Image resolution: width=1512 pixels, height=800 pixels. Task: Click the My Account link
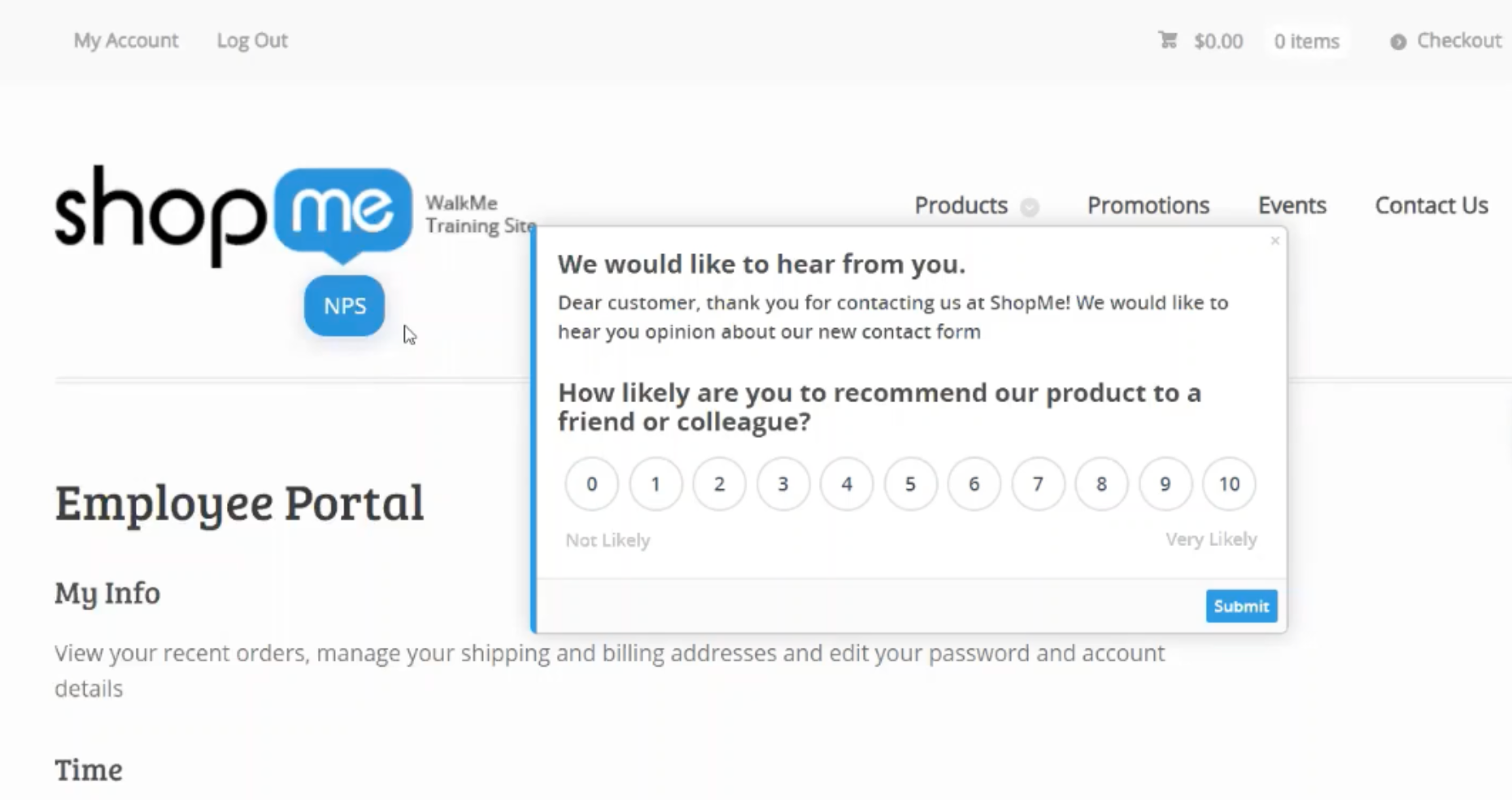126,41
